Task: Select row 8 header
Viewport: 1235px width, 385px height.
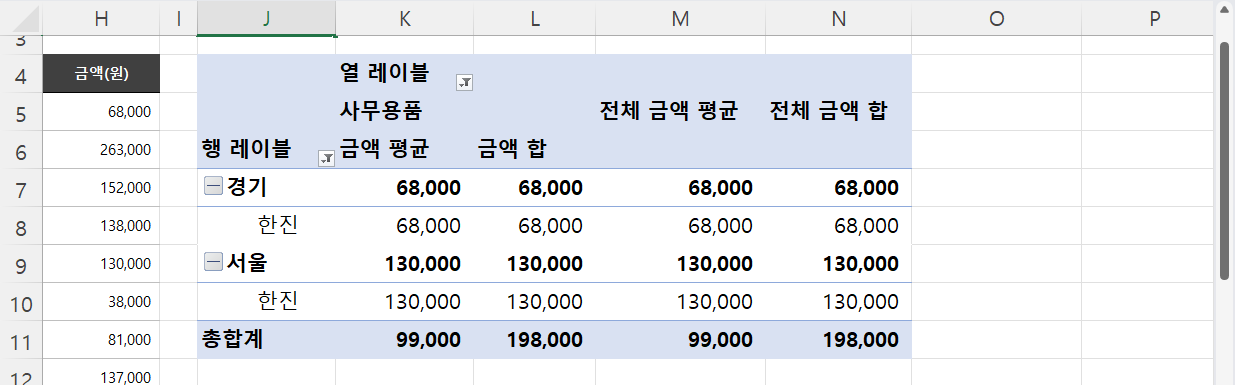Action: point(21,225)
